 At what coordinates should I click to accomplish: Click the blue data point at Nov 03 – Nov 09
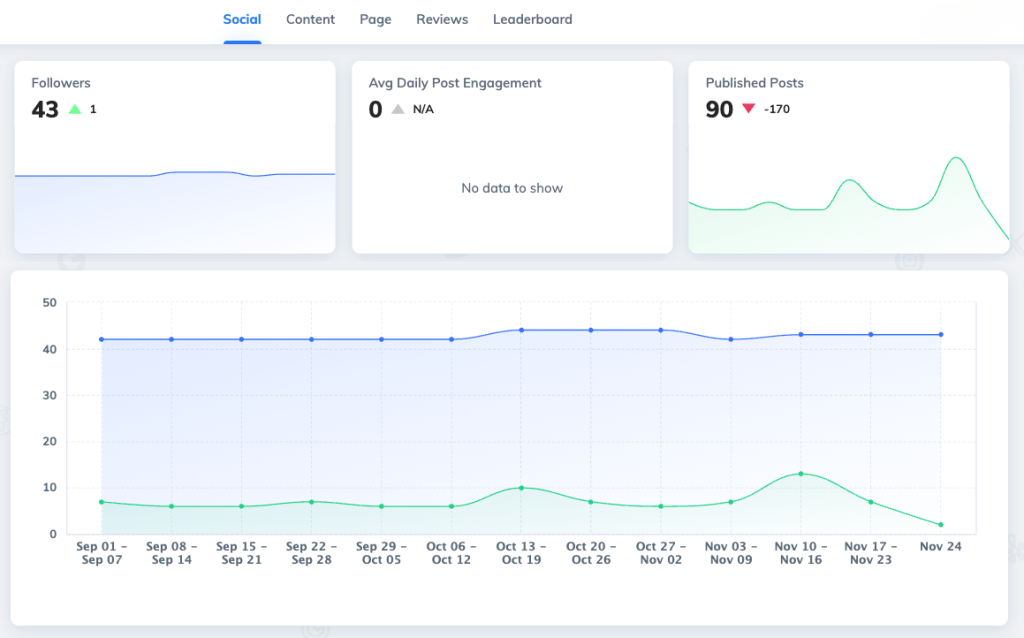click(x=731, y=339)
